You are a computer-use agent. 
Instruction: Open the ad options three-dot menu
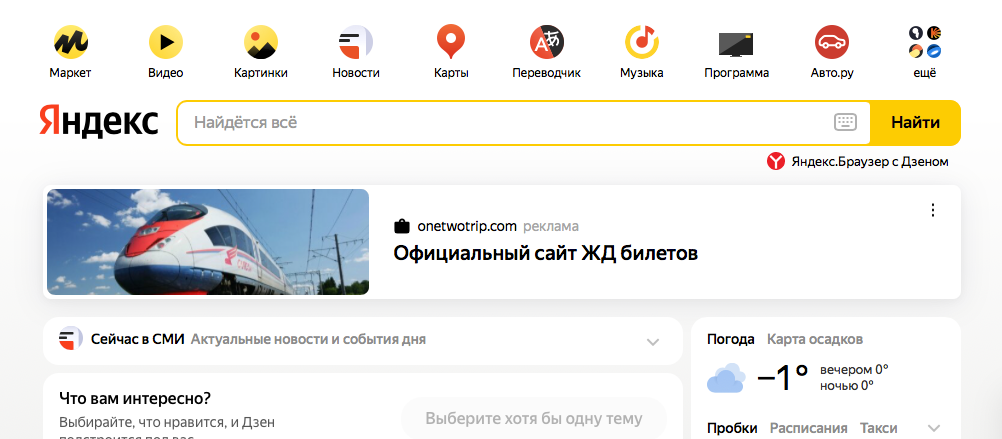(933, 210)
